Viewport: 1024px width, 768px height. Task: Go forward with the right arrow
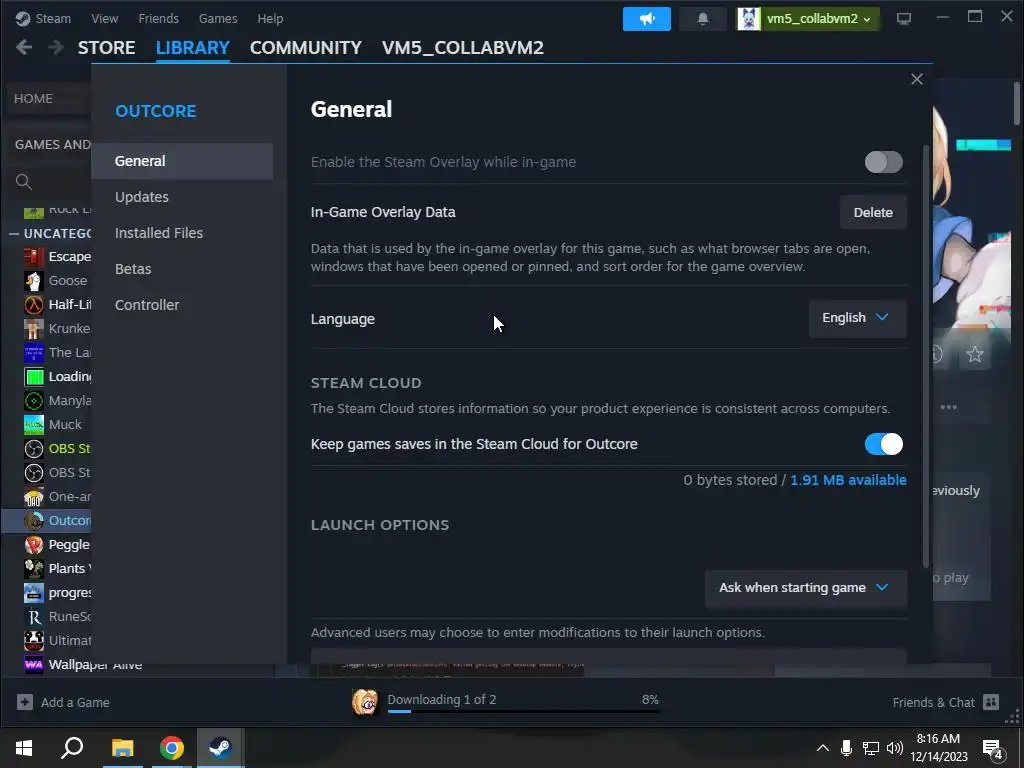[x=56, y=47]
